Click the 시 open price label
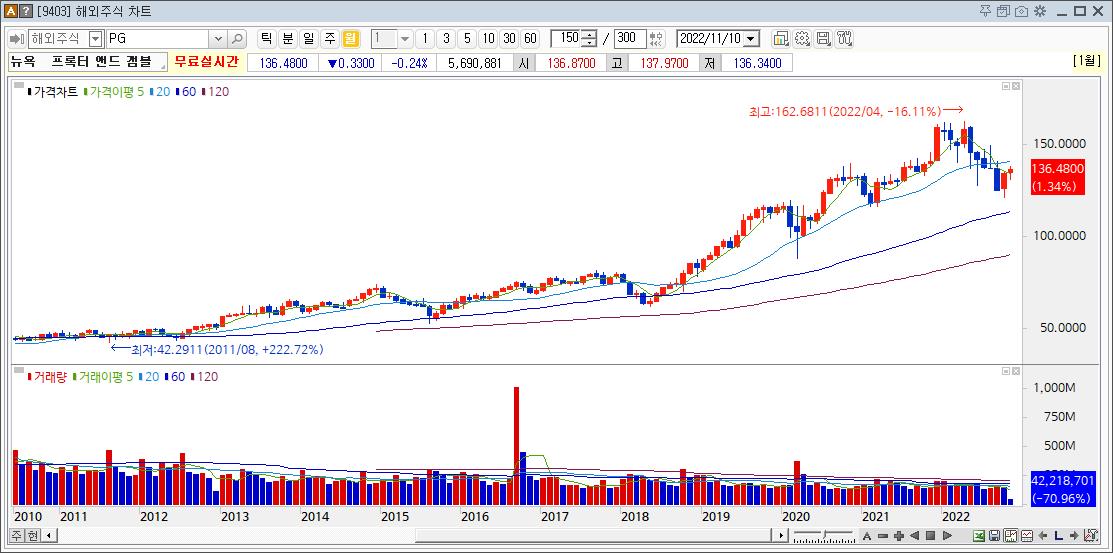The height and width of the screenshot is (553, 1113). tap(524, 63)
